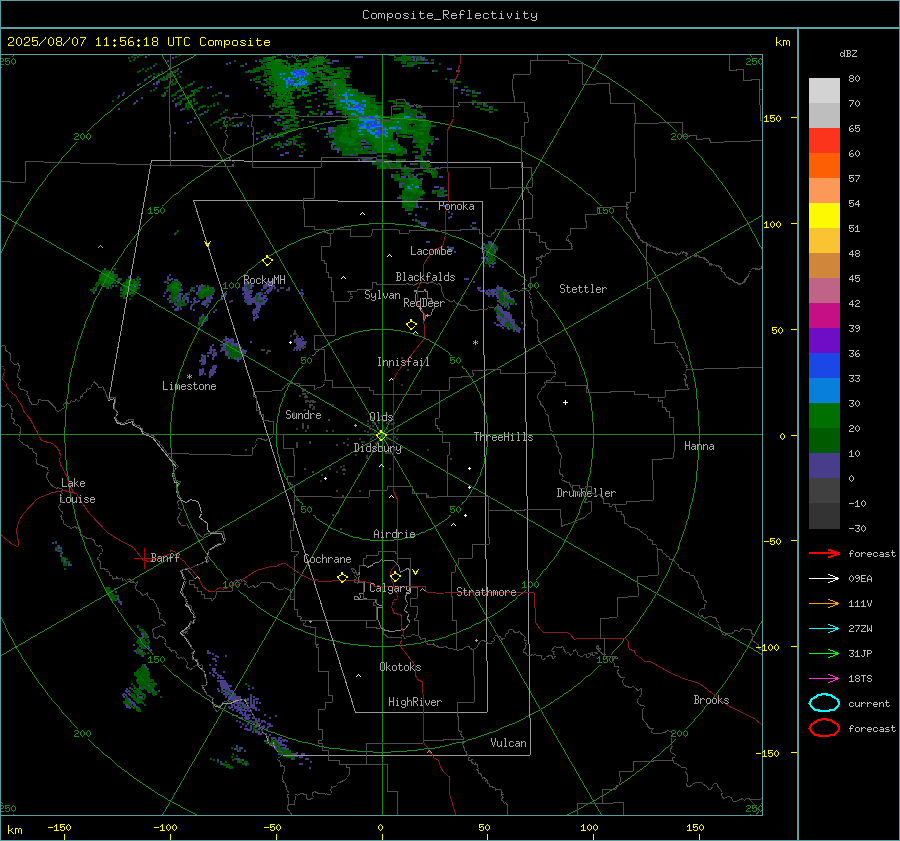
Task: Click the Strathmore label
Action: click(x=486, y=592)
